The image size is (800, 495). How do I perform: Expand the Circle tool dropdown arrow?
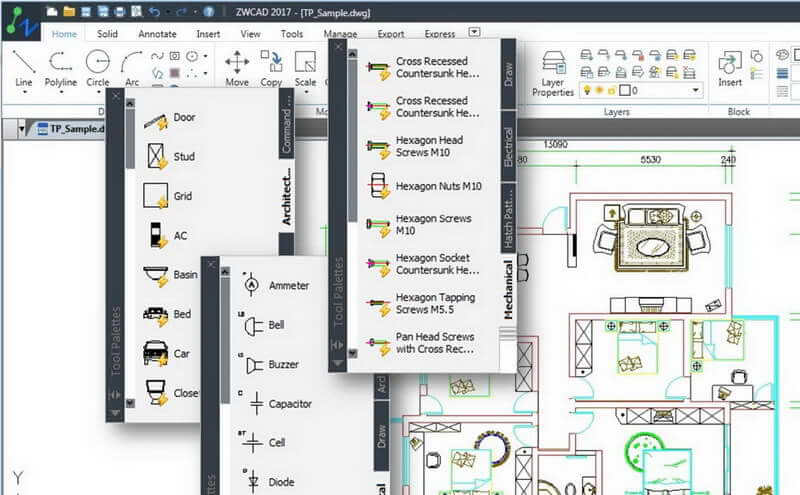coord(97,92)
